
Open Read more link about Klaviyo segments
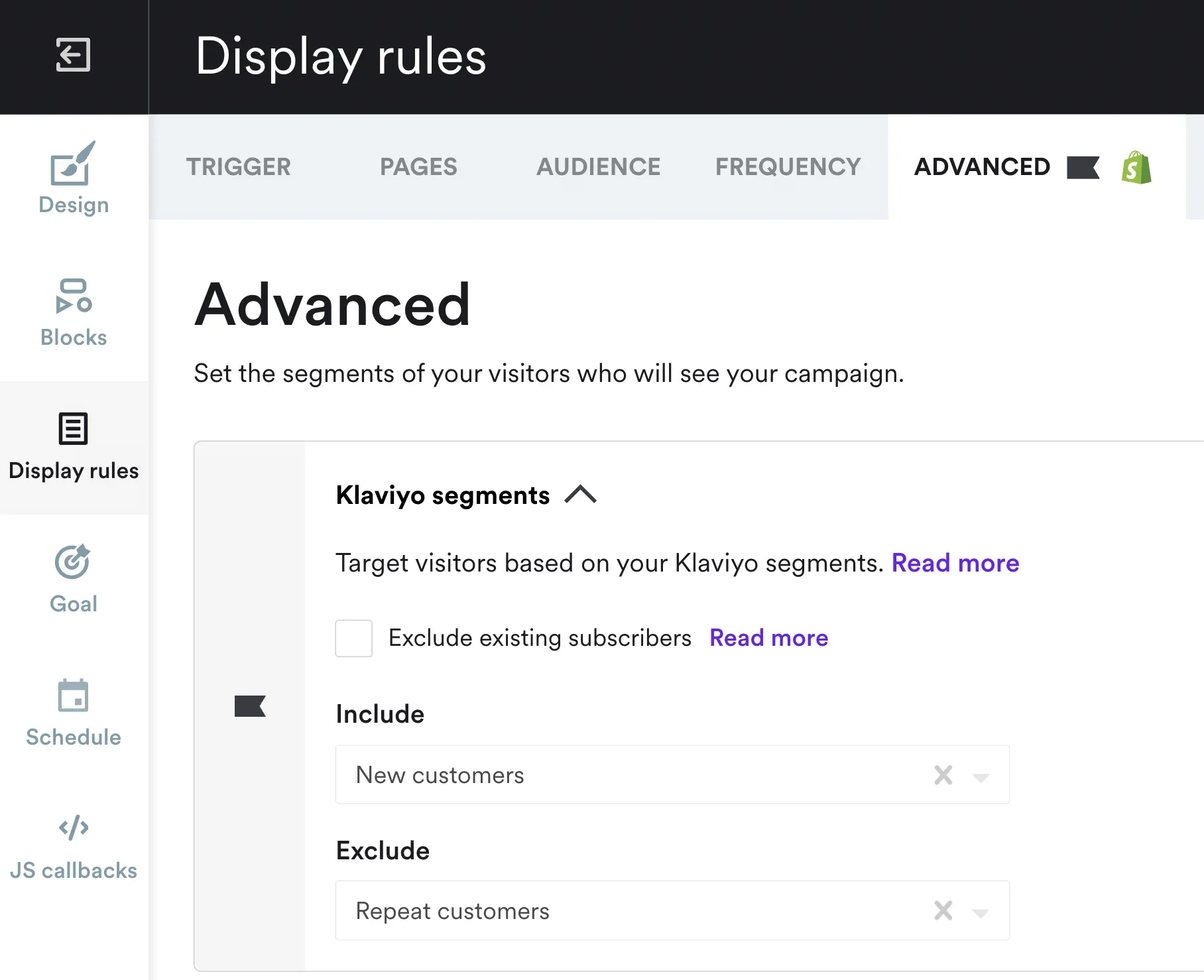955,563
